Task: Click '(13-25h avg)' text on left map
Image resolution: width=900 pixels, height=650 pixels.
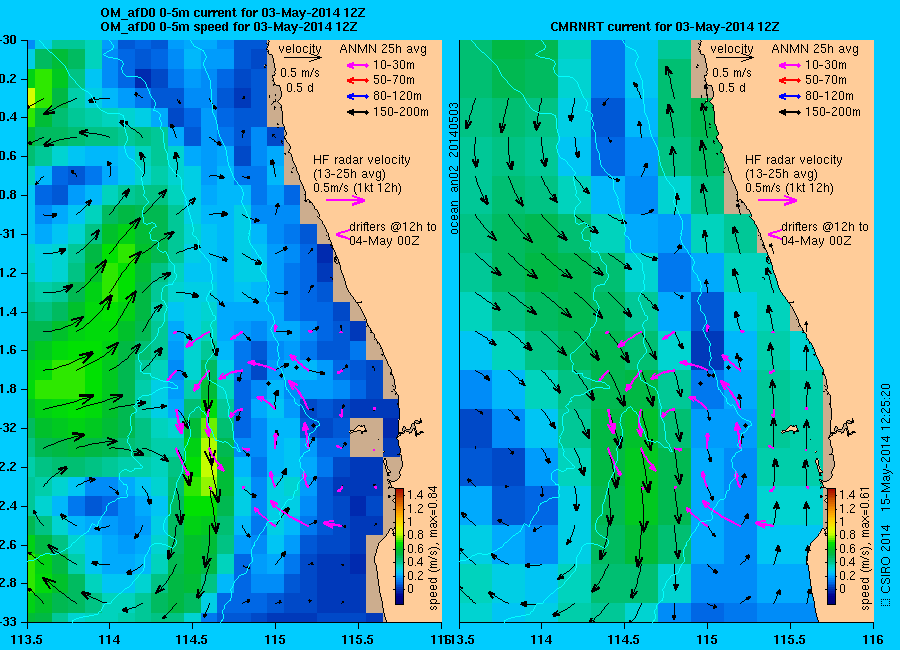Action: click(349, 174)
